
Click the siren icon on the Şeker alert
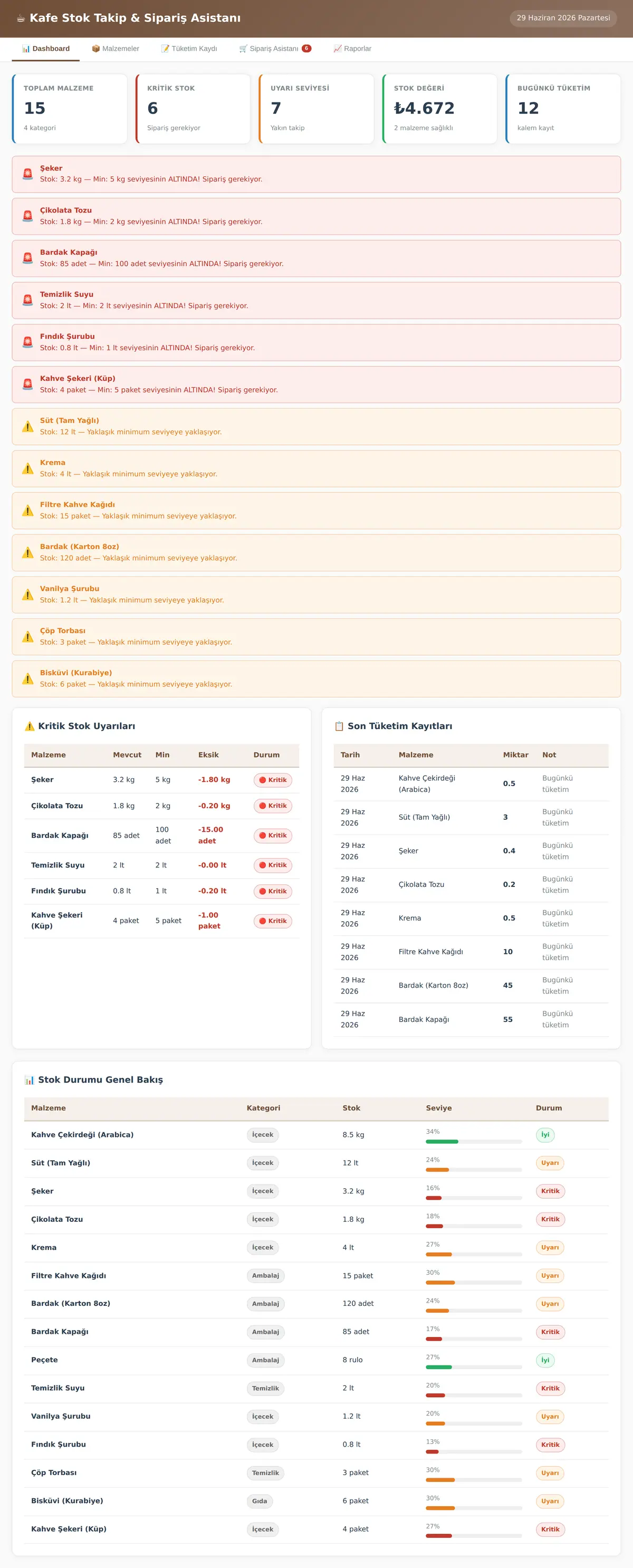(27, 174)
